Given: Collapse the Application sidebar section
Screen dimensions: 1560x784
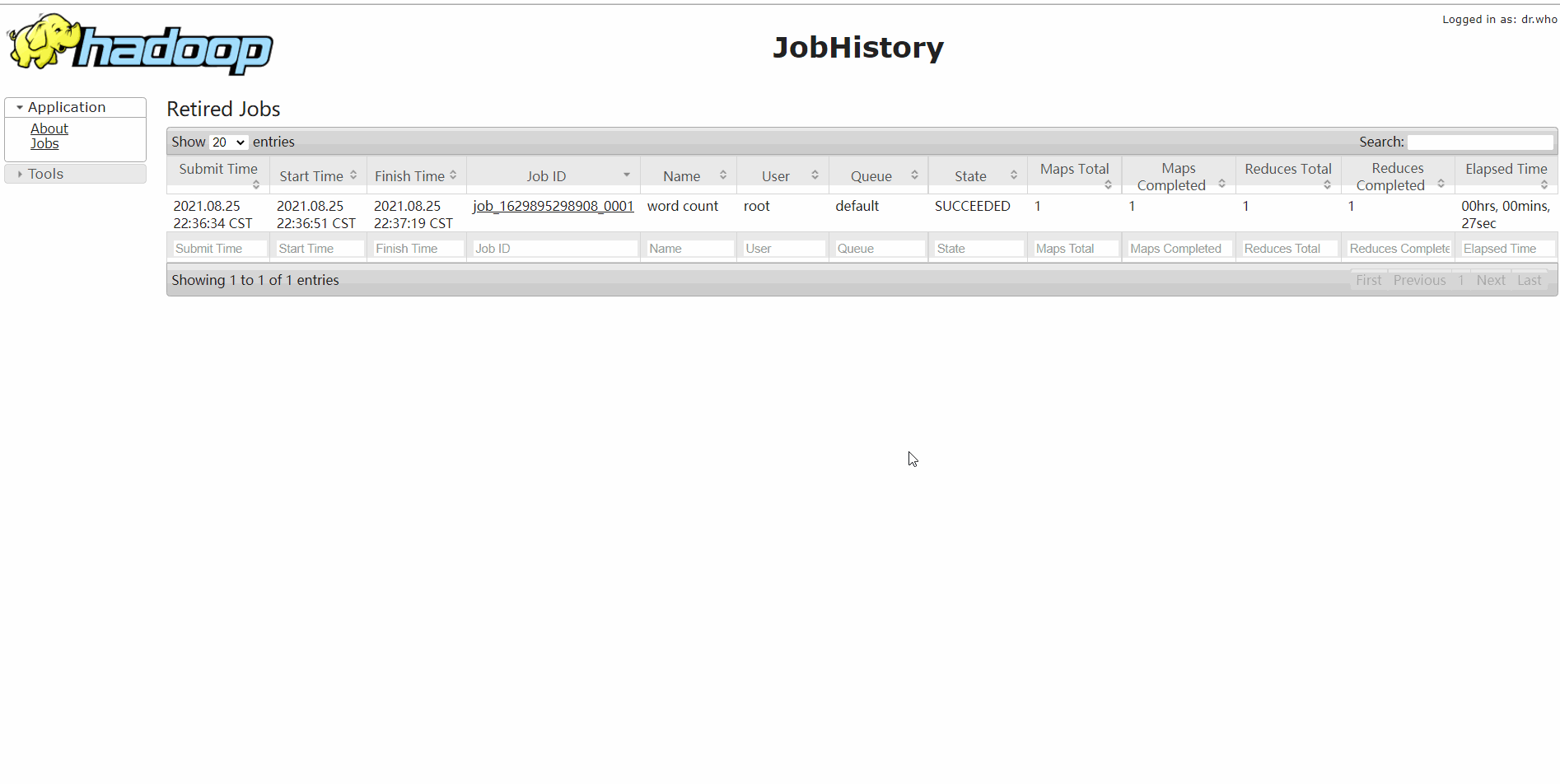Looking at the screenshot, I should 75,107.
